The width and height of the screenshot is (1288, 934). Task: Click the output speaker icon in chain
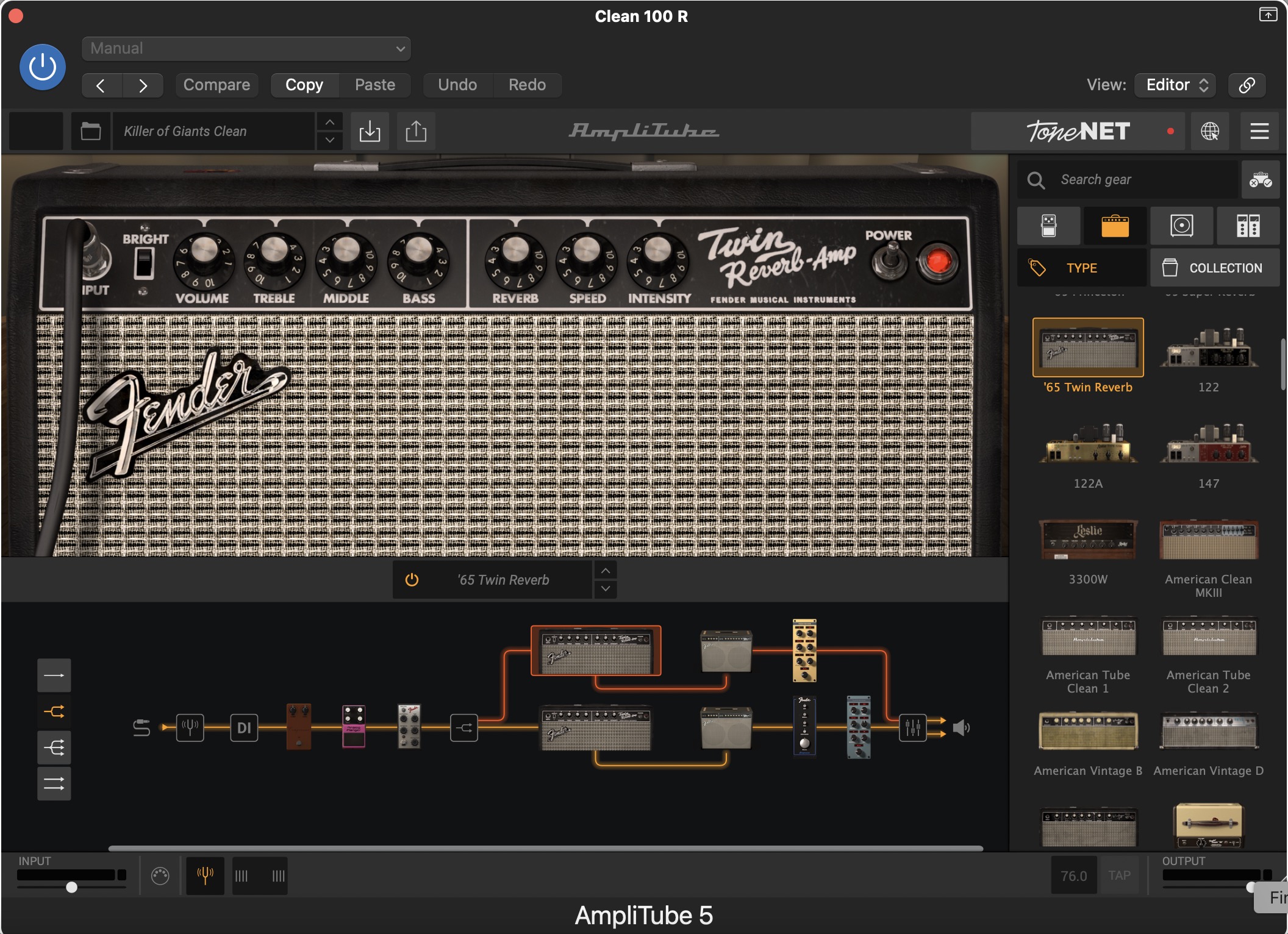(961, 727)
